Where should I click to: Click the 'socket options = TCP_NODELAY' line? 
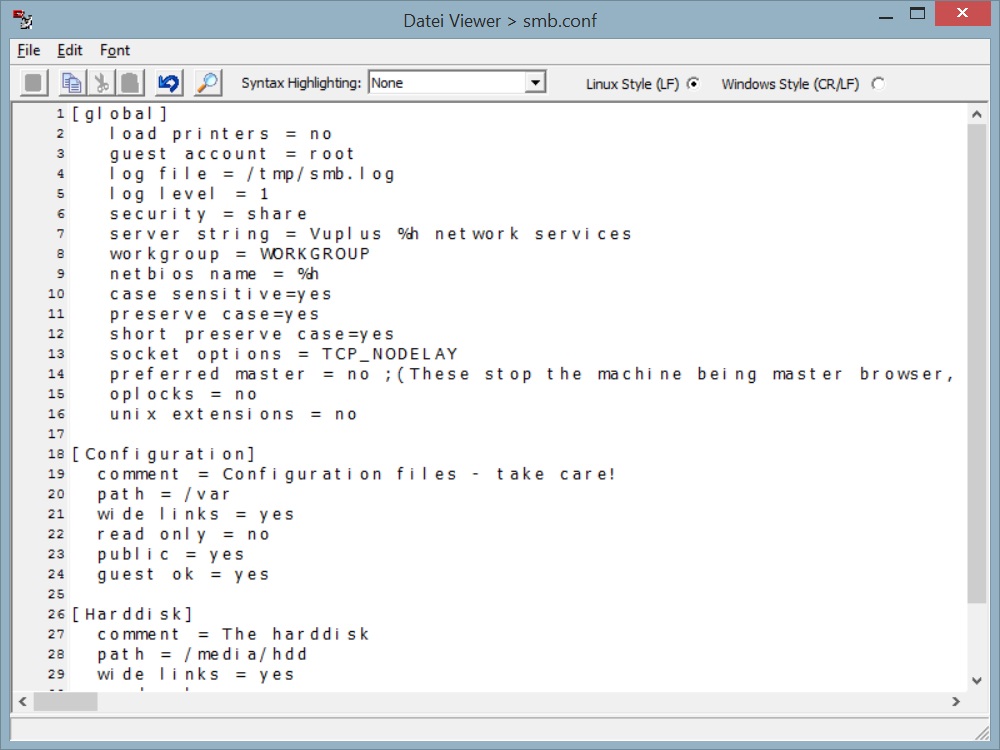click(x=283, y=354)
